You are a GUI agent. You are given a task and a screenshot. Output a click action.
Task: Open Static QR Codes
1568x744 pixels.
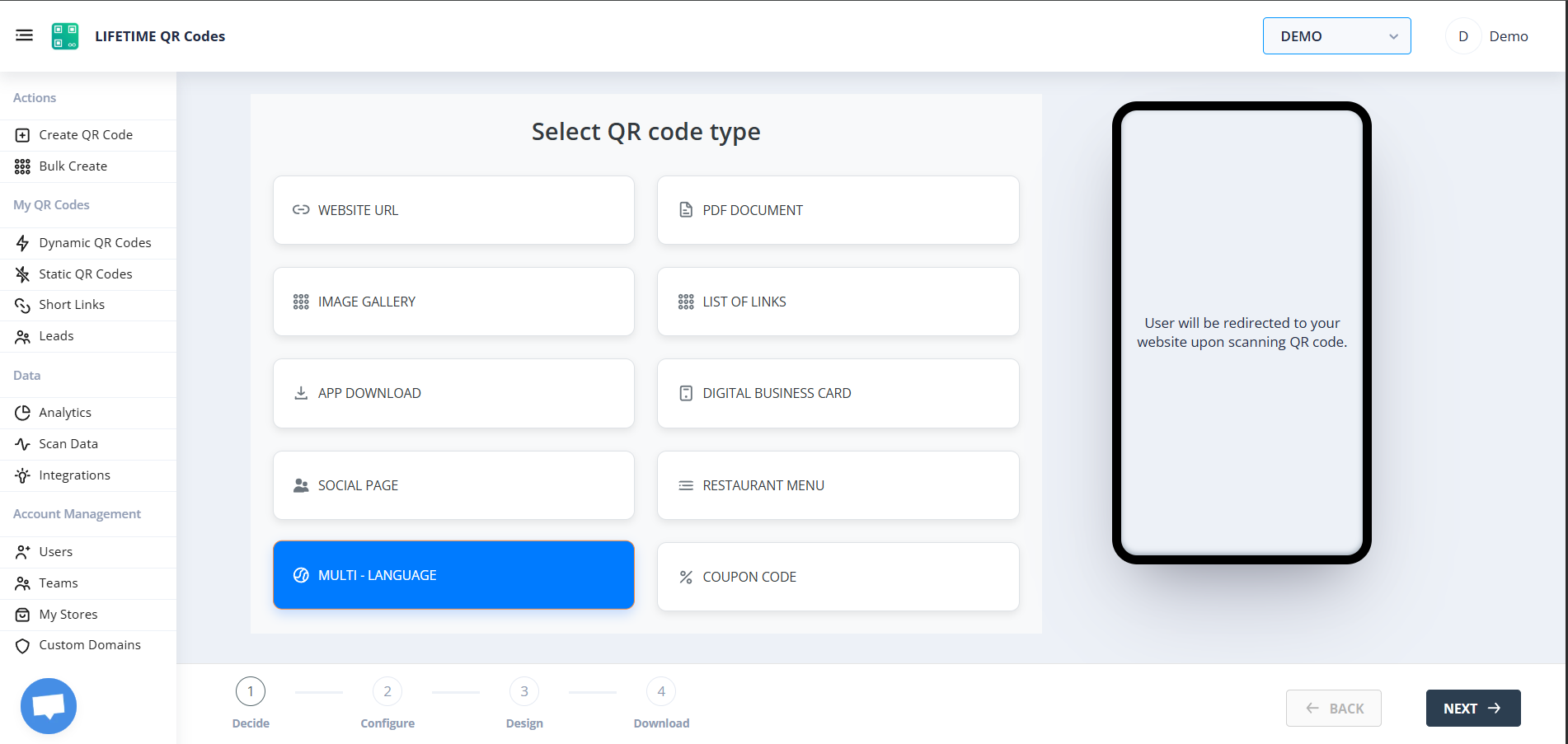coord(86,274)
